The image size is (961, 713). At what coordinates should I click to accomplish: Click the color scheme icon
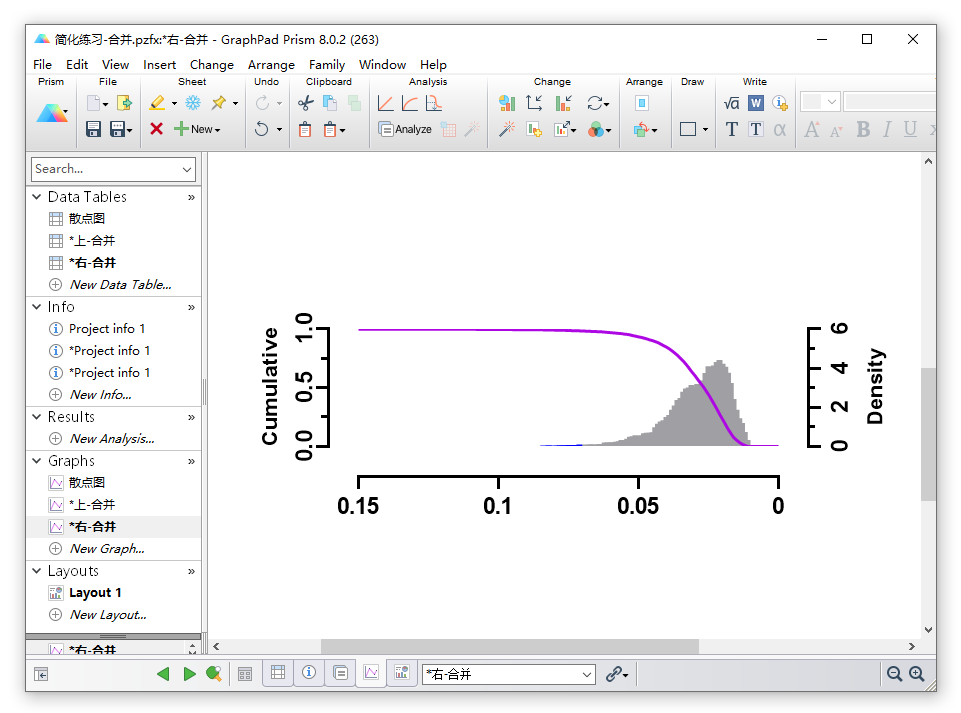(596, 129)
